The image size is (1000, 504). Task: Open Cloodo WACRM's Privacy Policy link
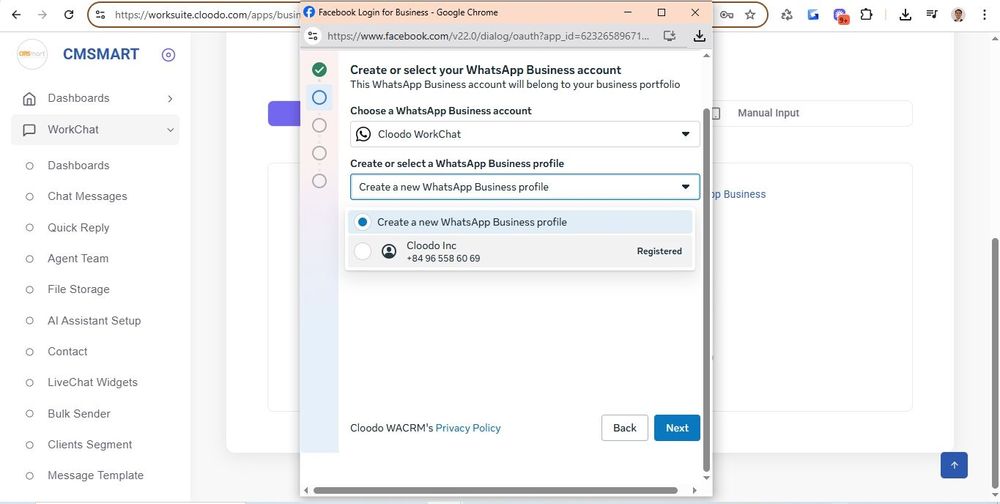[468, 428]
